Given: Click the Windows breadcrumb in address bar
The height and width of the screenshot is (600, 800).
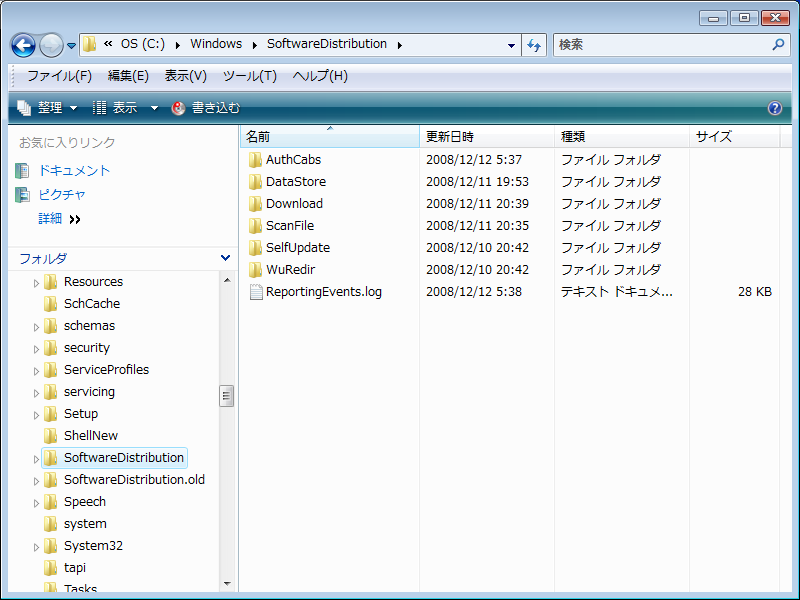Looking at the screenshot, I should [x=216, y=44].
